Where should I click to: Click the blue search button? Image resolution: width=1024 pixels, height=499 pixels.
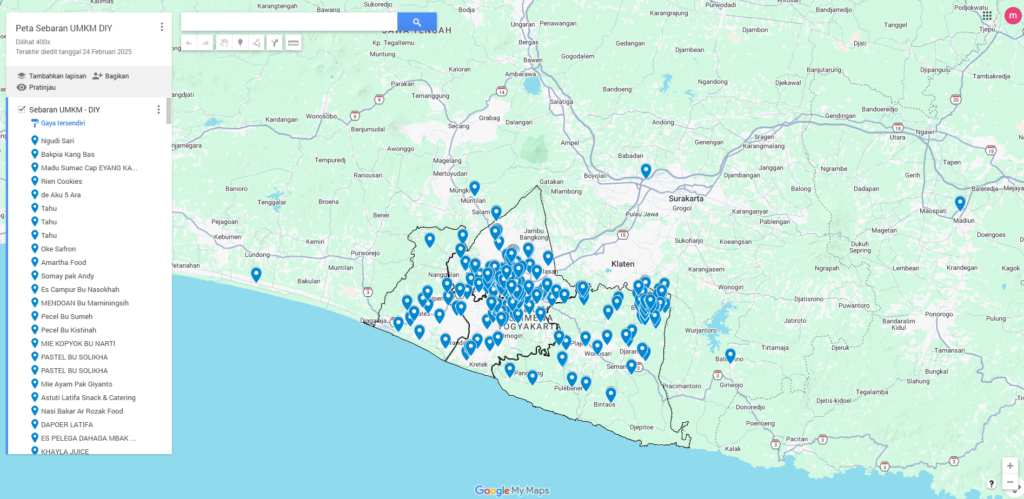(x=416, y=22)
